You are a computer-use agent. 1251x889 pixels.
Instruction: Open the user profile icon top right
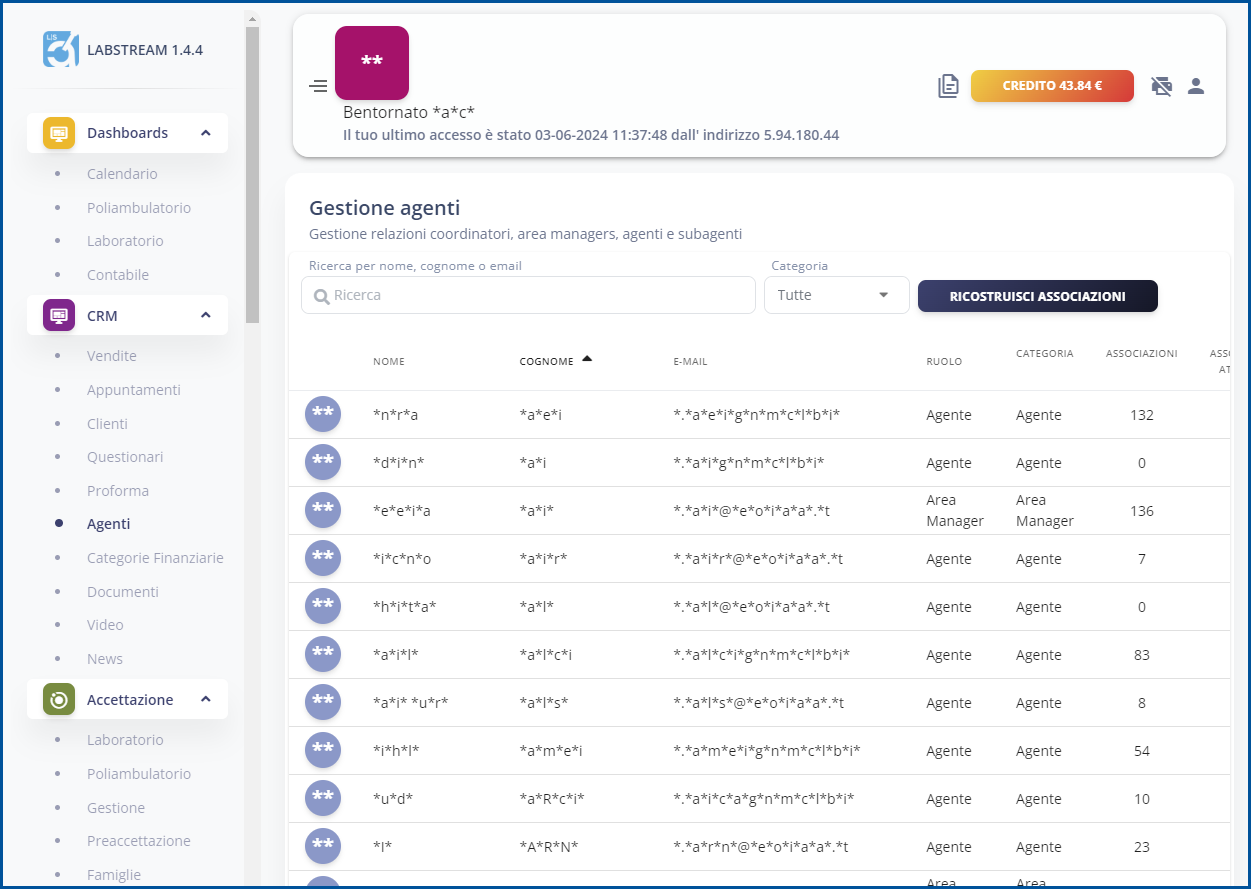coord(1196,86)
